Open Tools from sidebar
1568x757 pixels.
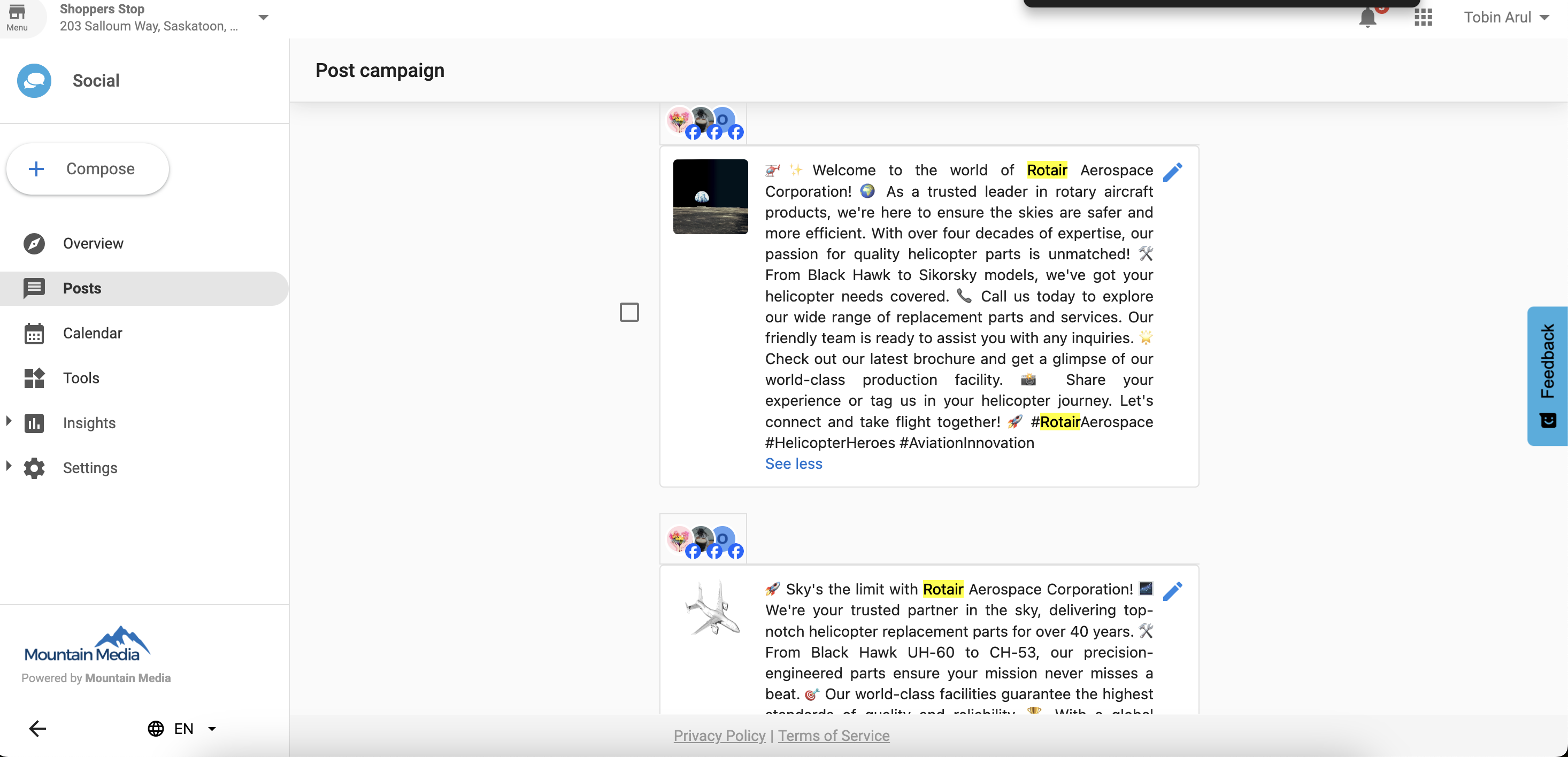click(x=144, y=378)
